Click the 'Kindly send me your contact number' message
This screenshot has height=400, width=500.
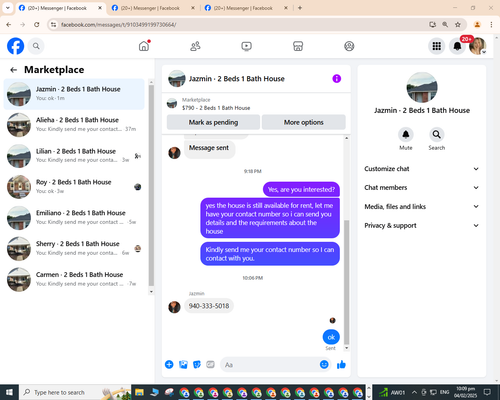click(270, 254)
